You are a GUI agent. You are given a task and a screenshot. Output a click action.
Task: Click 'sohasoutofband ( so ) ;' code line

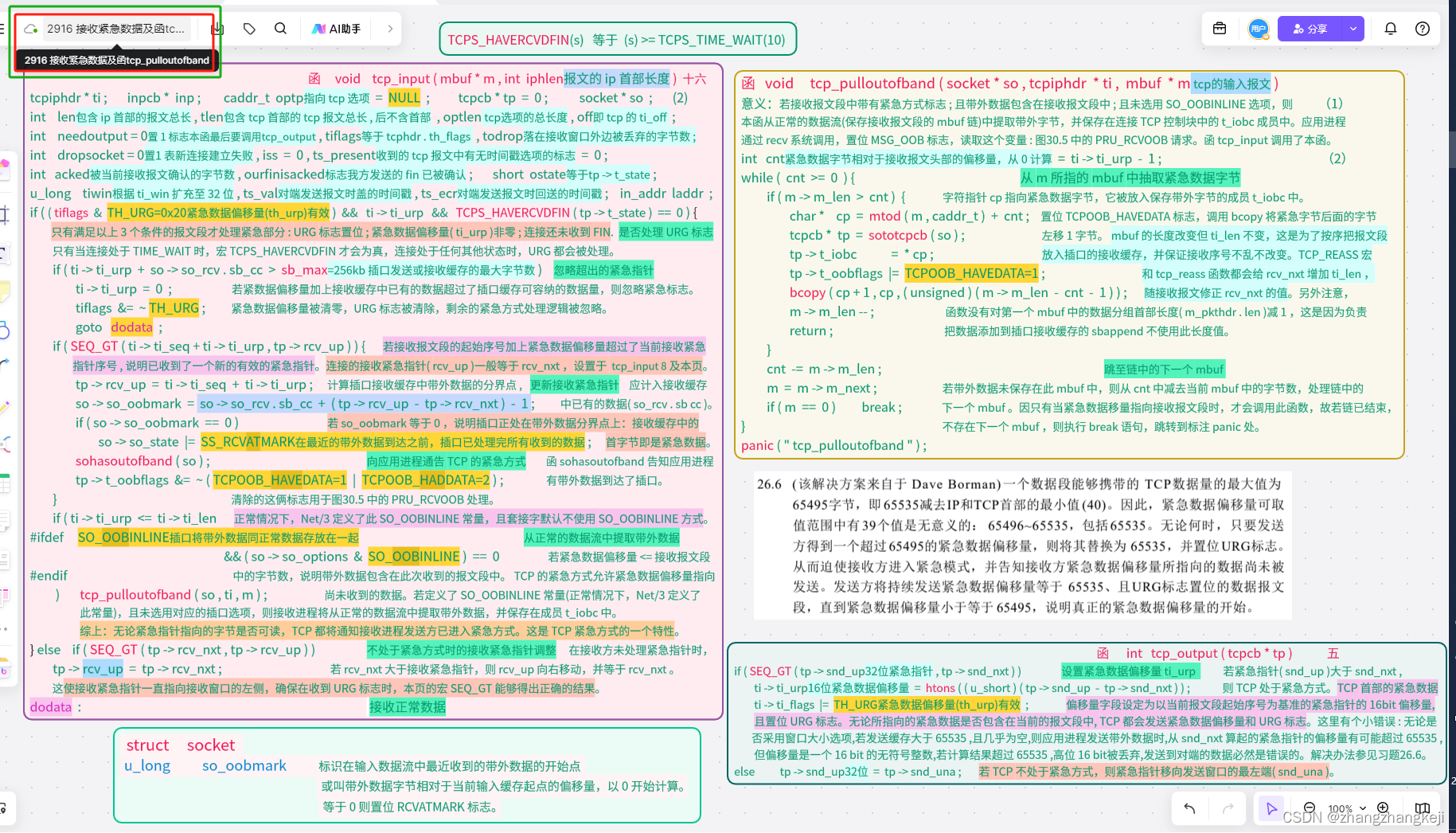[142, 461]
